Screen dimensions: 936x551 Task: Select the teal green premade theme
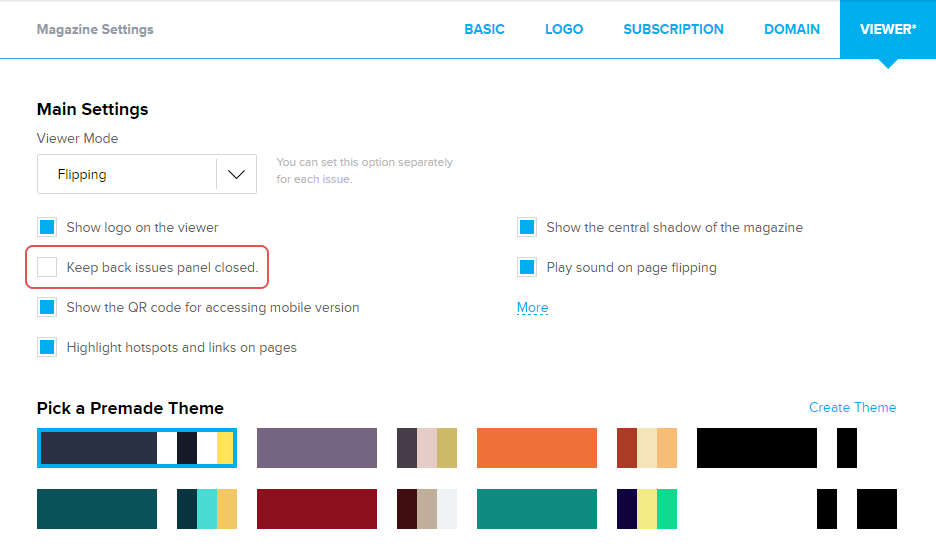coord(537,508)
